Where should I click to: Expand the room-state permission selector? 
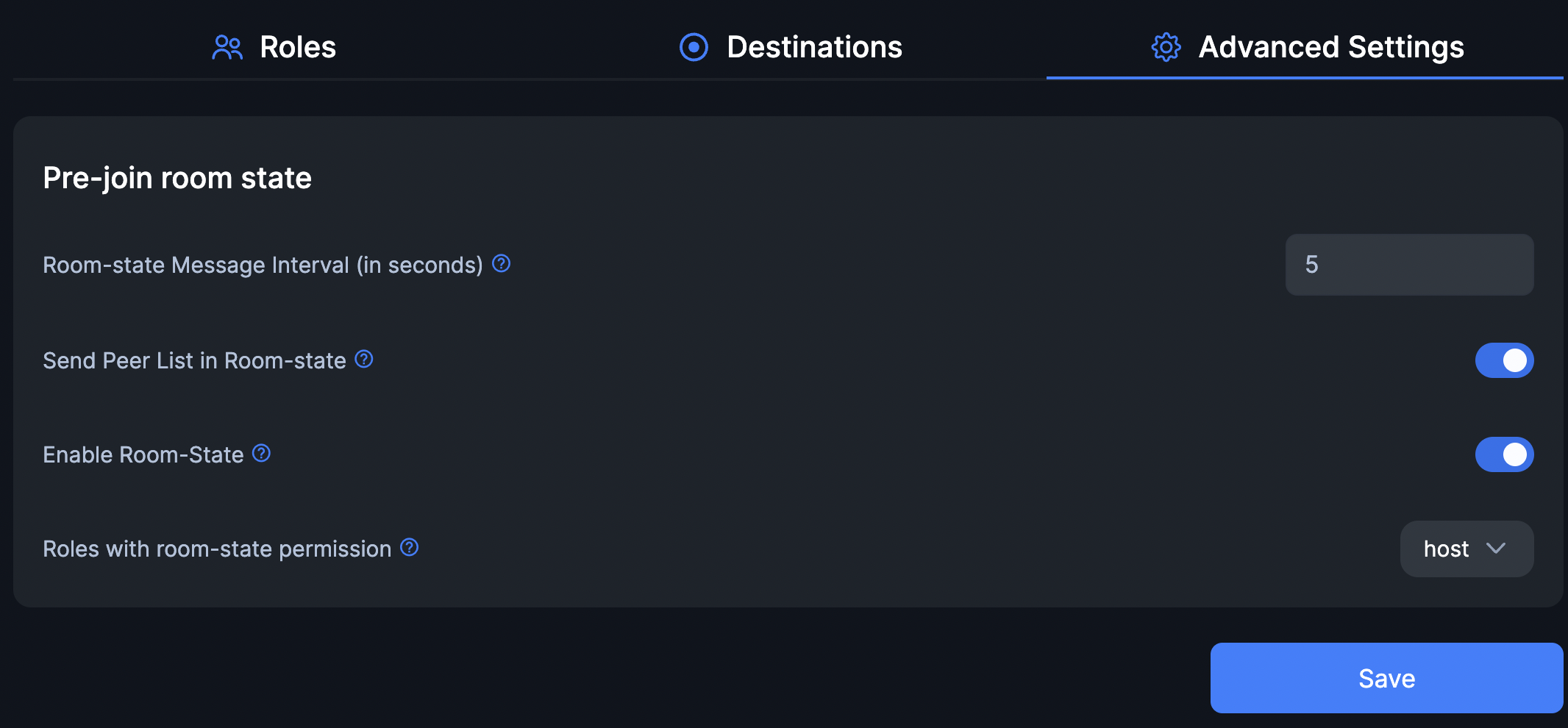point(1466,549)
